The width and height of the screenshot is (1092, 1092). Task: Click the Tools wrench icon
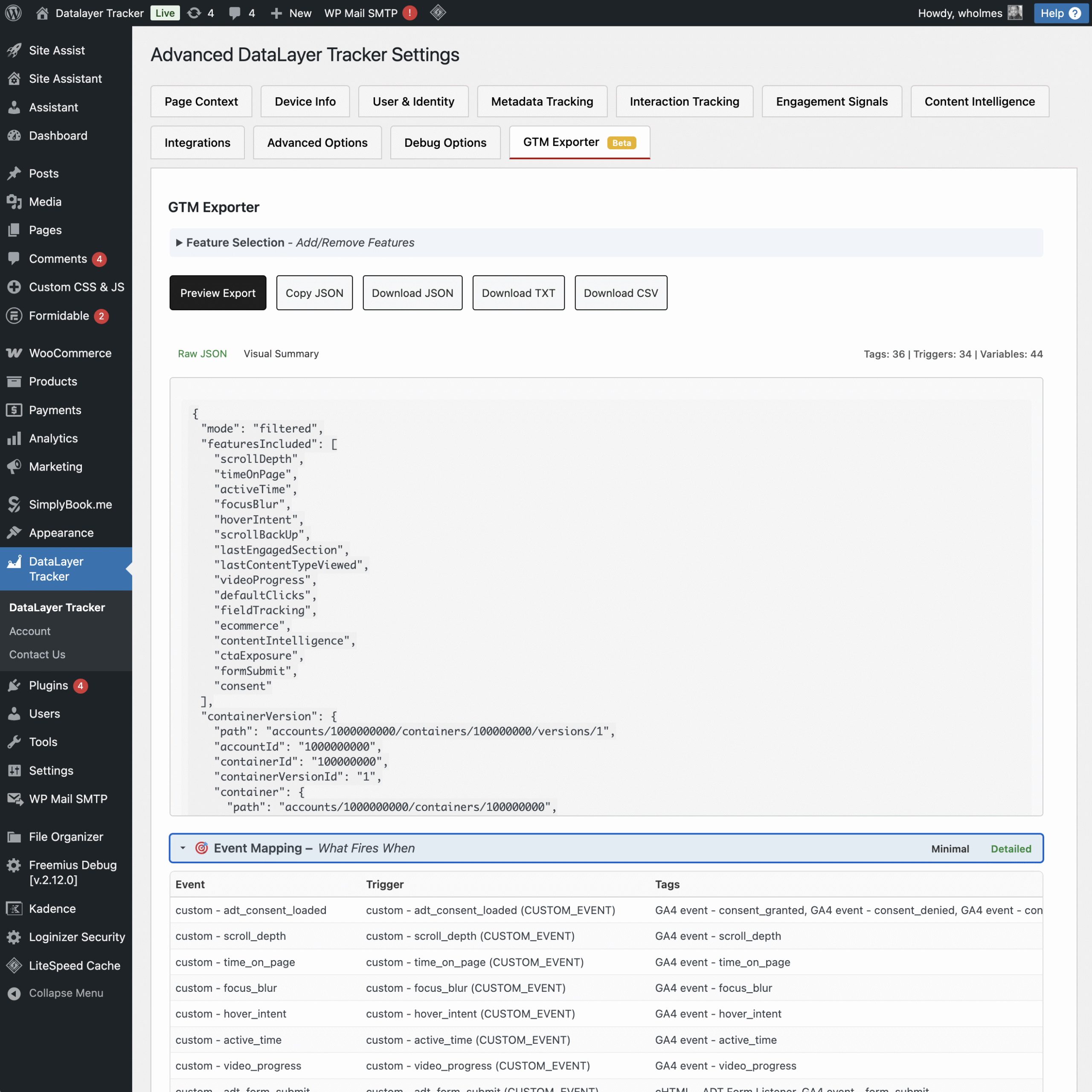tap(14, 742)
